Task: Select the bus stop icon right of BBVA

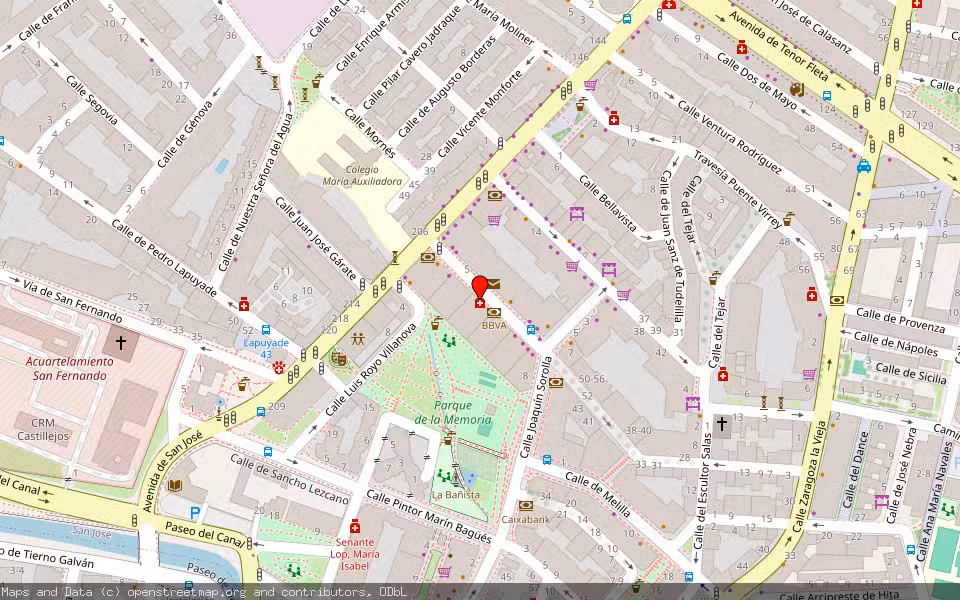Action: pyautogui.click(x=531, y=330)
